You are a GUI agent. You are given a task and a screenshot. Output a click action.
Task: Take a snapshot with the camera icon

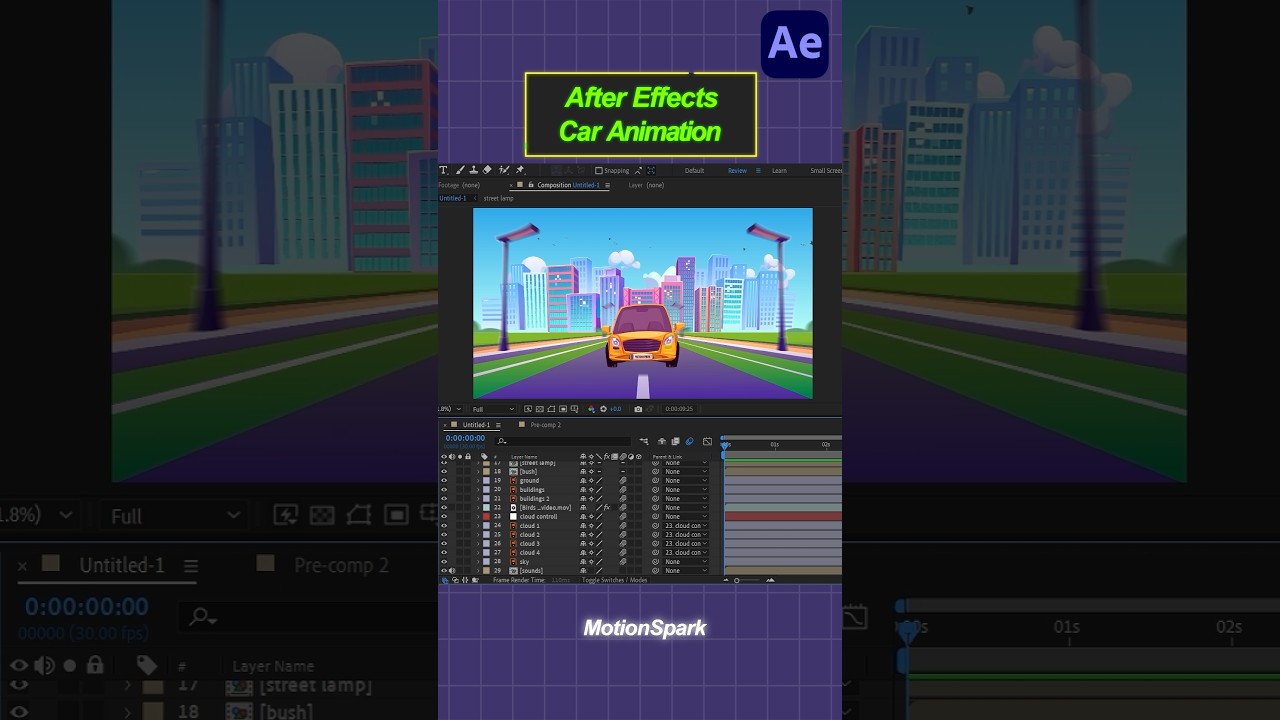tap(638, 409)
